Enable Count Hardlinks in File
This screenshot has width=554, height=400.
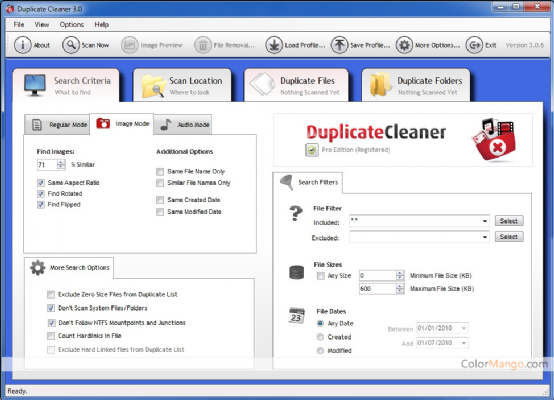pyautogui.click(x=51, y=336)
